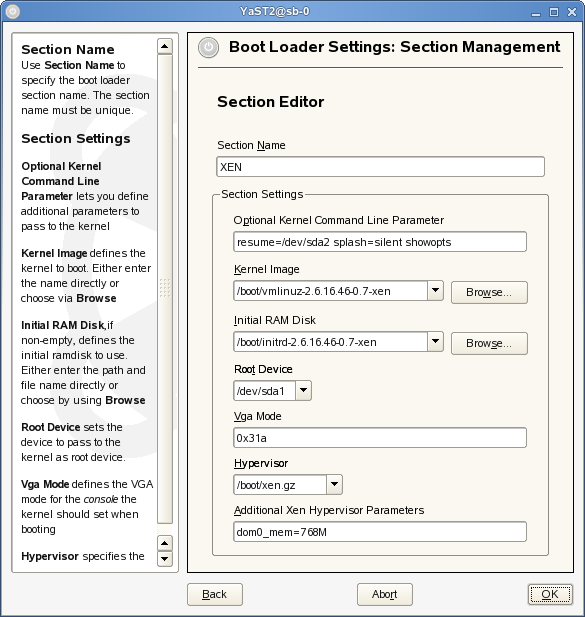Image resolution: width=585 pixels, height=617 pixels.
Task: Expand the Initial RAM Disk dropdown arrow
Action: click(x=436, y=342)
